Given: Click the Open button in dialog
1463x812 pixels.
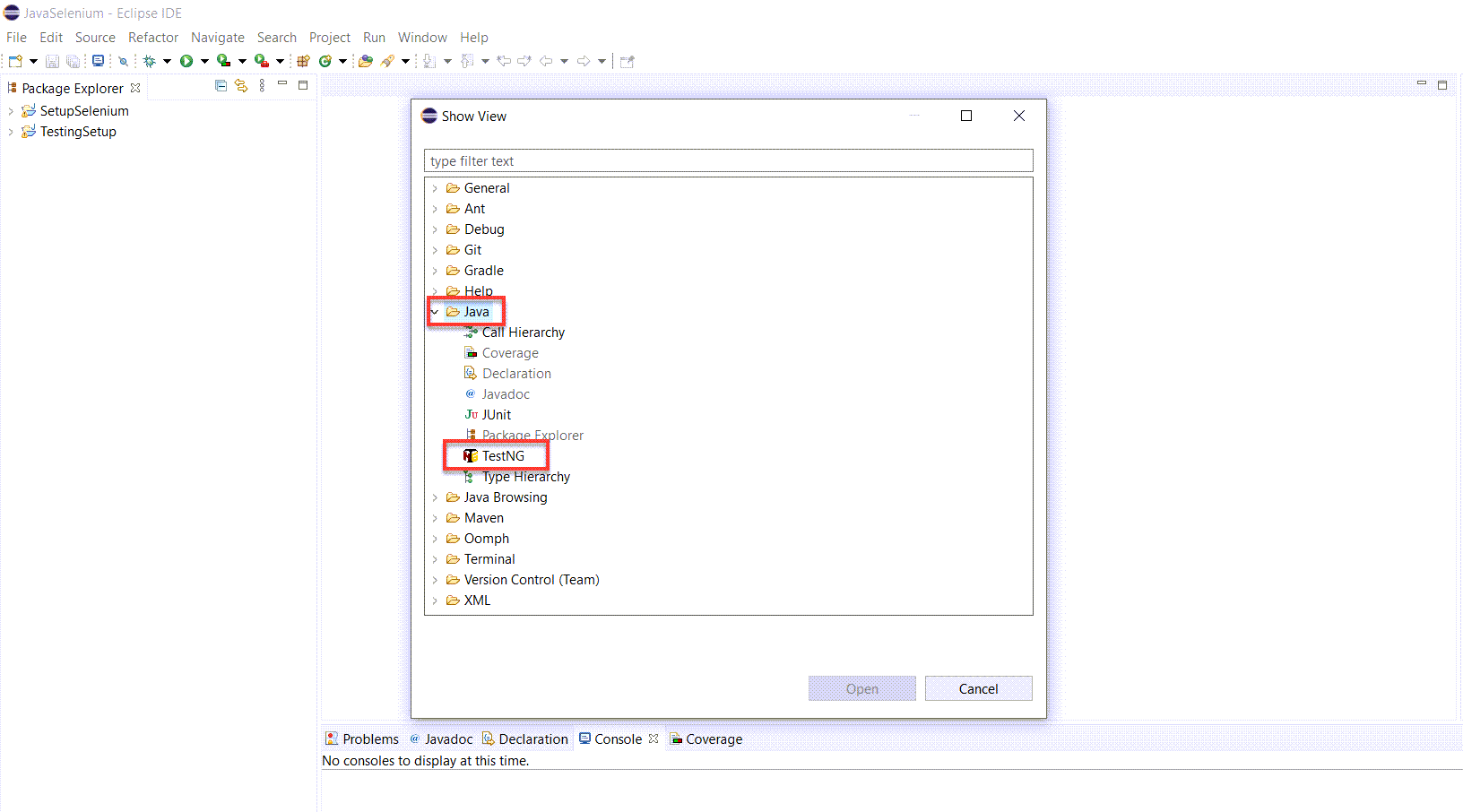Looking at the screenshot, I should point(861,688).
